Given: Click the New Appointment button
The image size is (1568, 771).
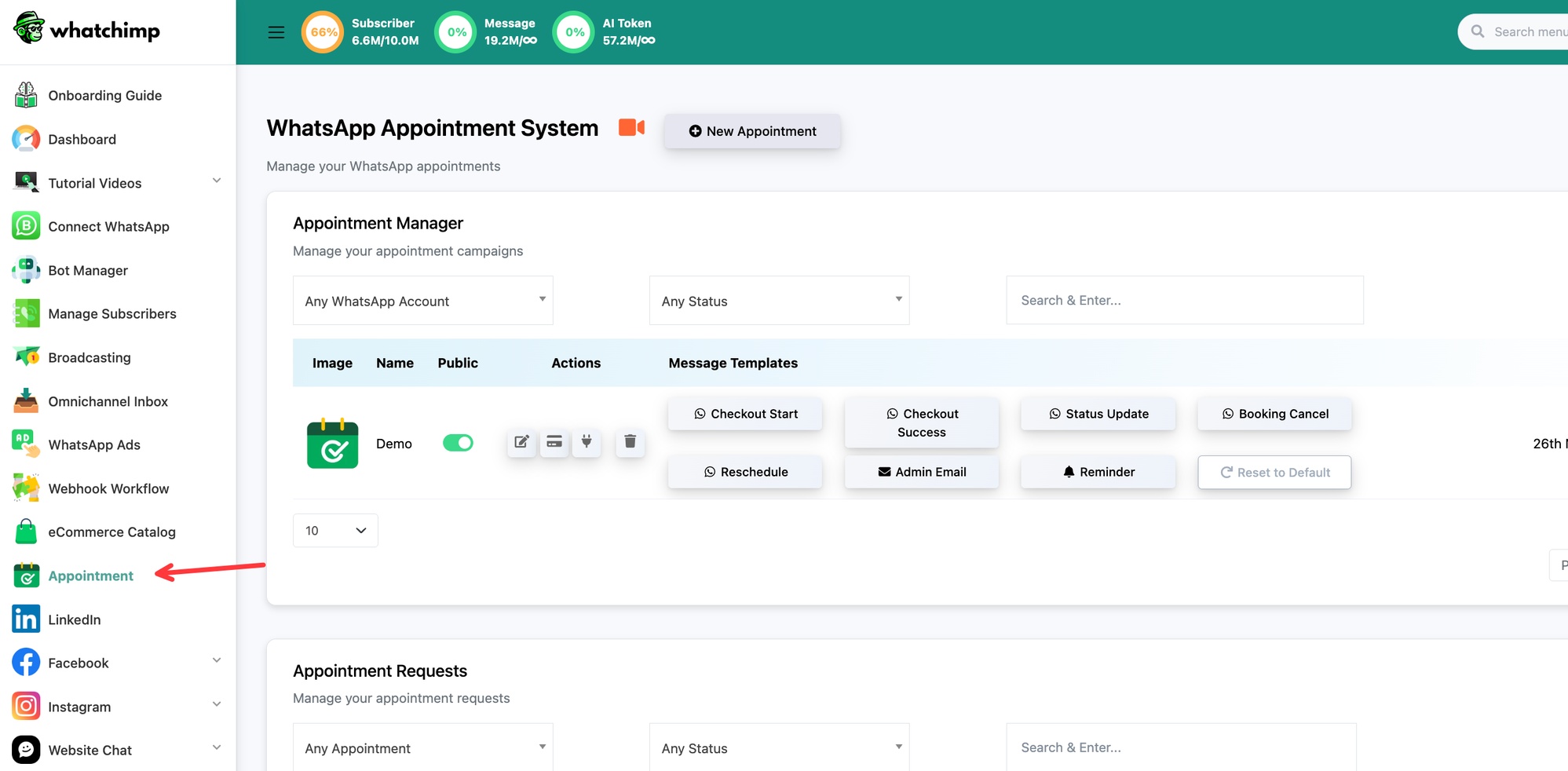Looking at the screenshot, I should [752, 131].
